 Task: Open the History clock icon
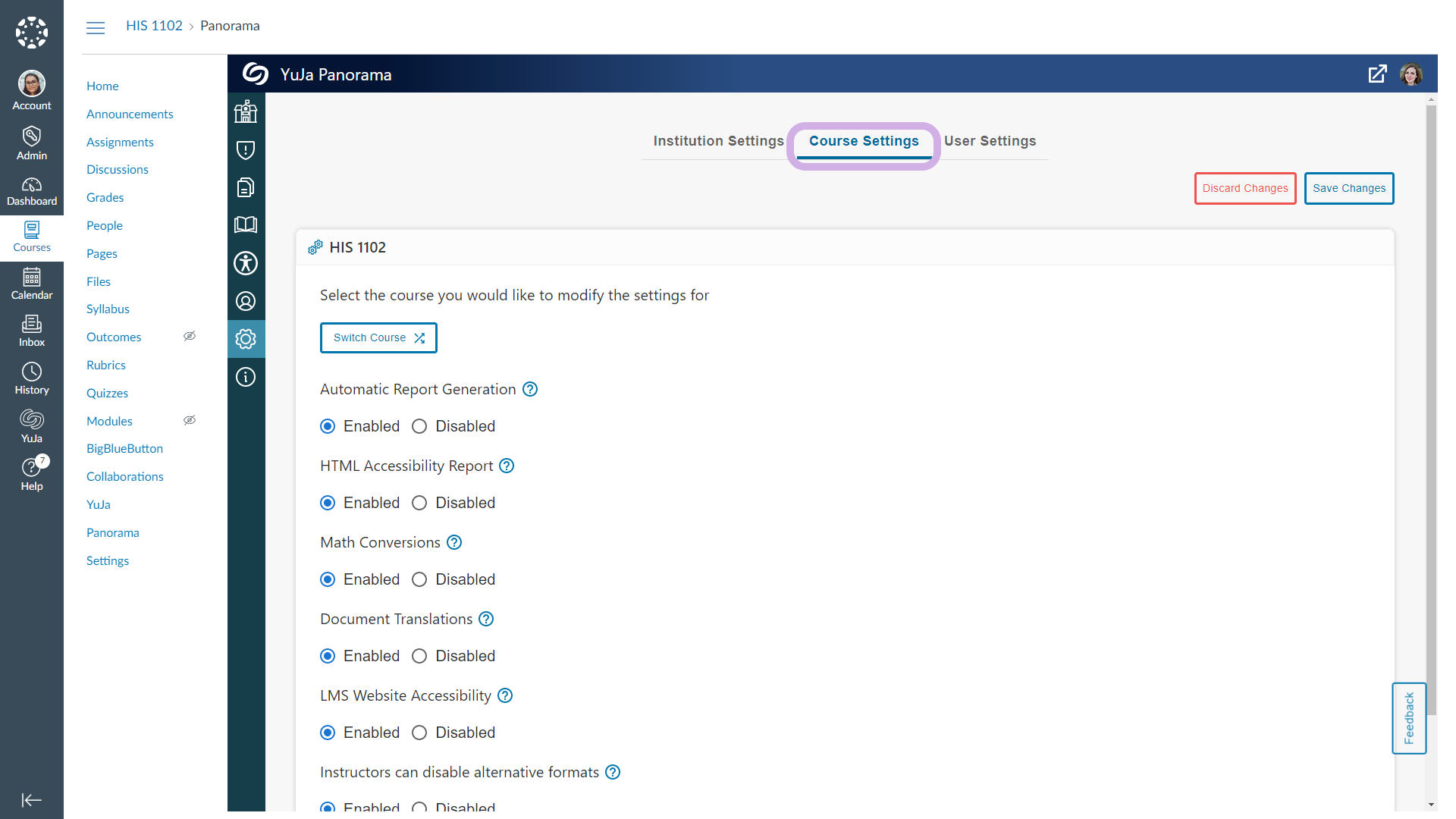point(32,378)
